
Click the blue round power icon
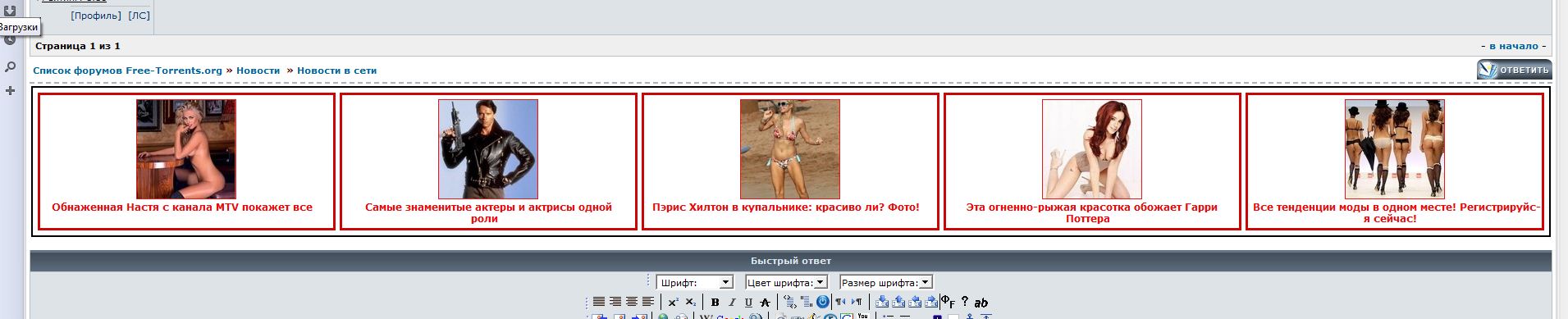[822, 302]
